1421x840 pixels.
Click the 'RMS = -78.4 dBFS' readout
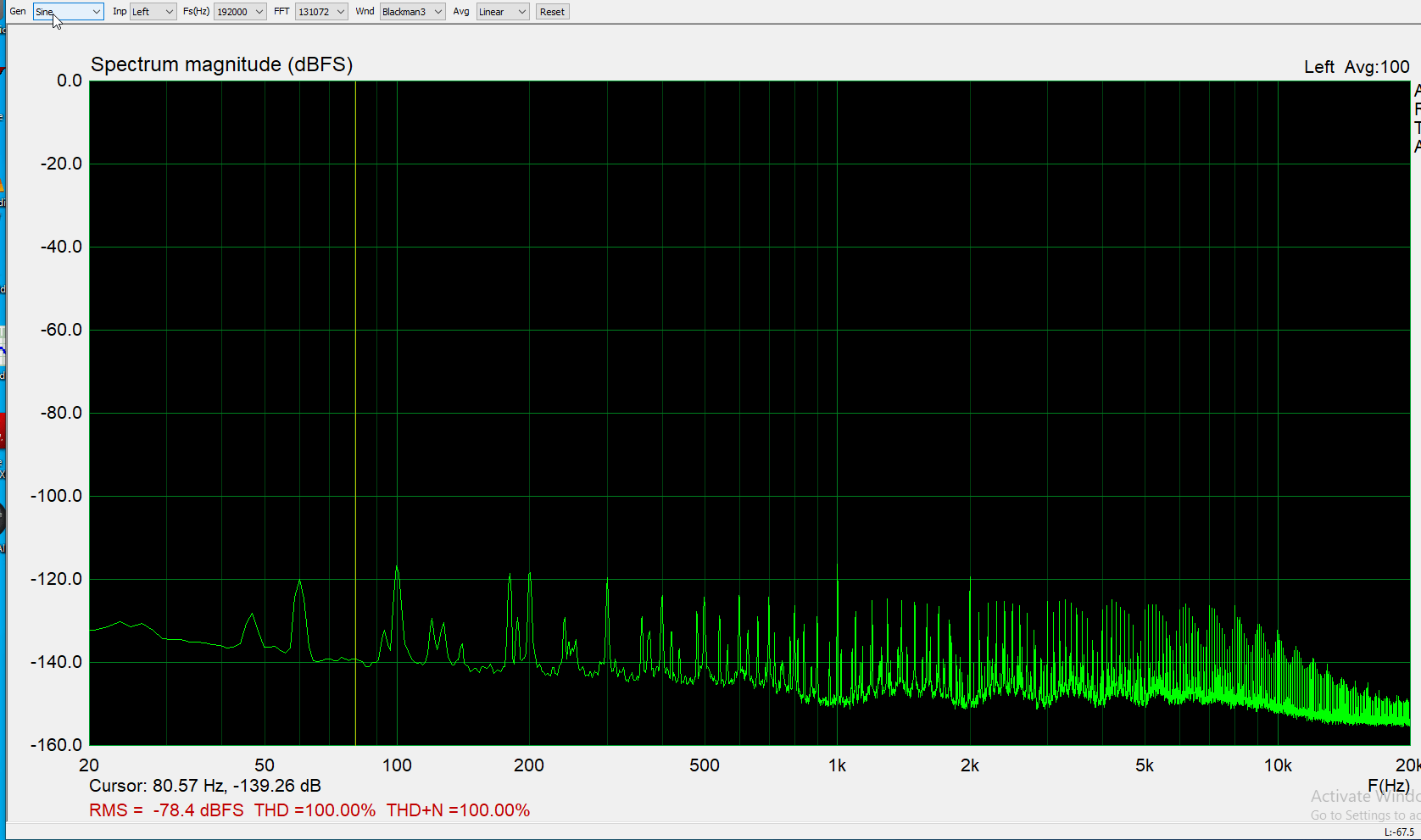(x=166, y=810)
